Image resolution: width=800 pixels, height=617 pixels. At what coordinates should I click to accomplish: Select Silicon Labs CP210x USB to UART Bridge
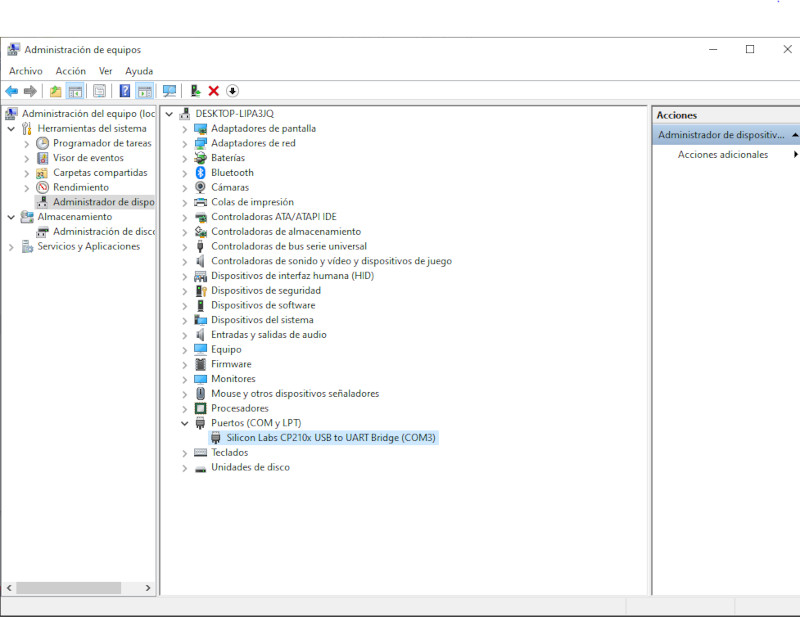324,438
